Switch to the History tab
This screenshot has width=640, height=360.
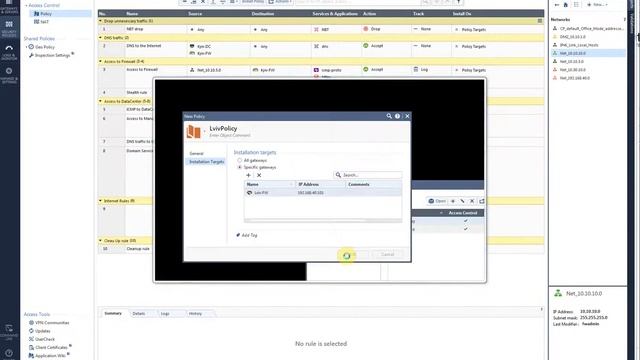coord(196,313)
